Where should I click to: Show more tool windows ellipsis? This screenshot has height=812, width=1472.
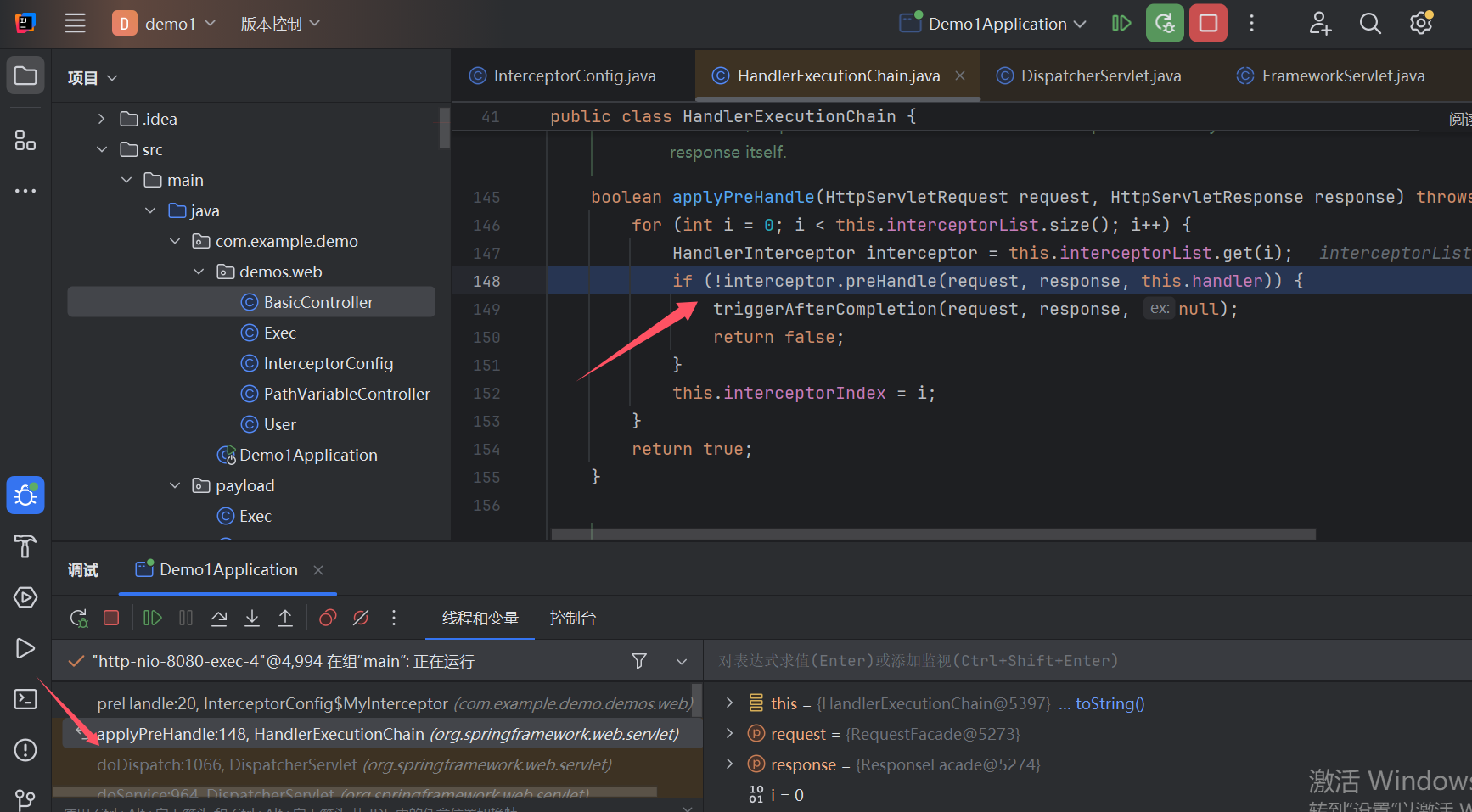(25, 191)
